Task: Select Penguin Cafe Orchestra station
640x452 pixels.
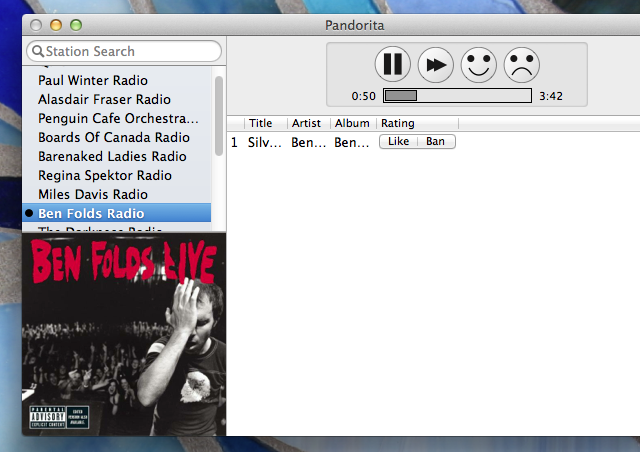Action: coord(117,118)
